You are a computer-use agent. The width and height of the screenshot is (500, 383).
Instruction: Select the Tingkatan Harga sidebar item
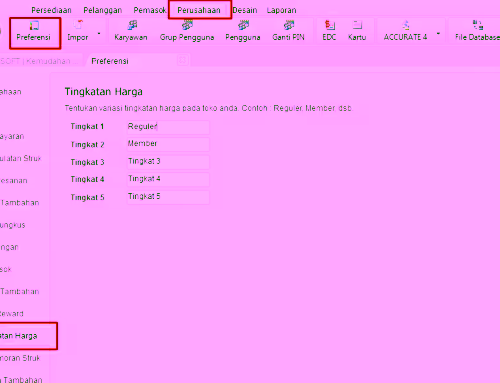tap(19, 336)
